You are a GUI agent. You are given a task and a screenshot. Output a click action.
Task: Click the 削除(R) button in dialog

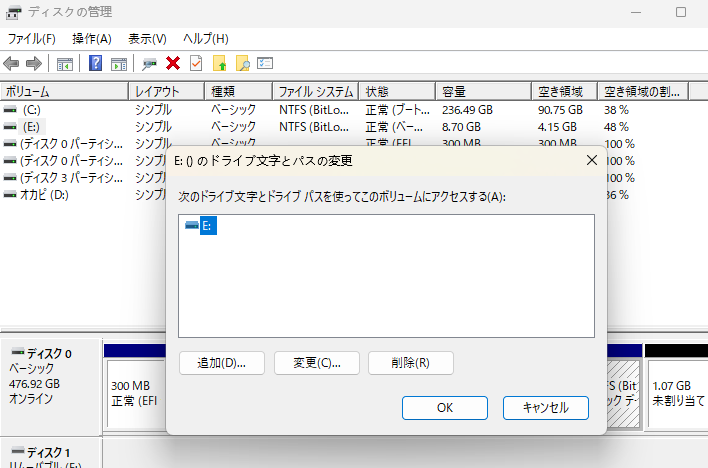410,363
